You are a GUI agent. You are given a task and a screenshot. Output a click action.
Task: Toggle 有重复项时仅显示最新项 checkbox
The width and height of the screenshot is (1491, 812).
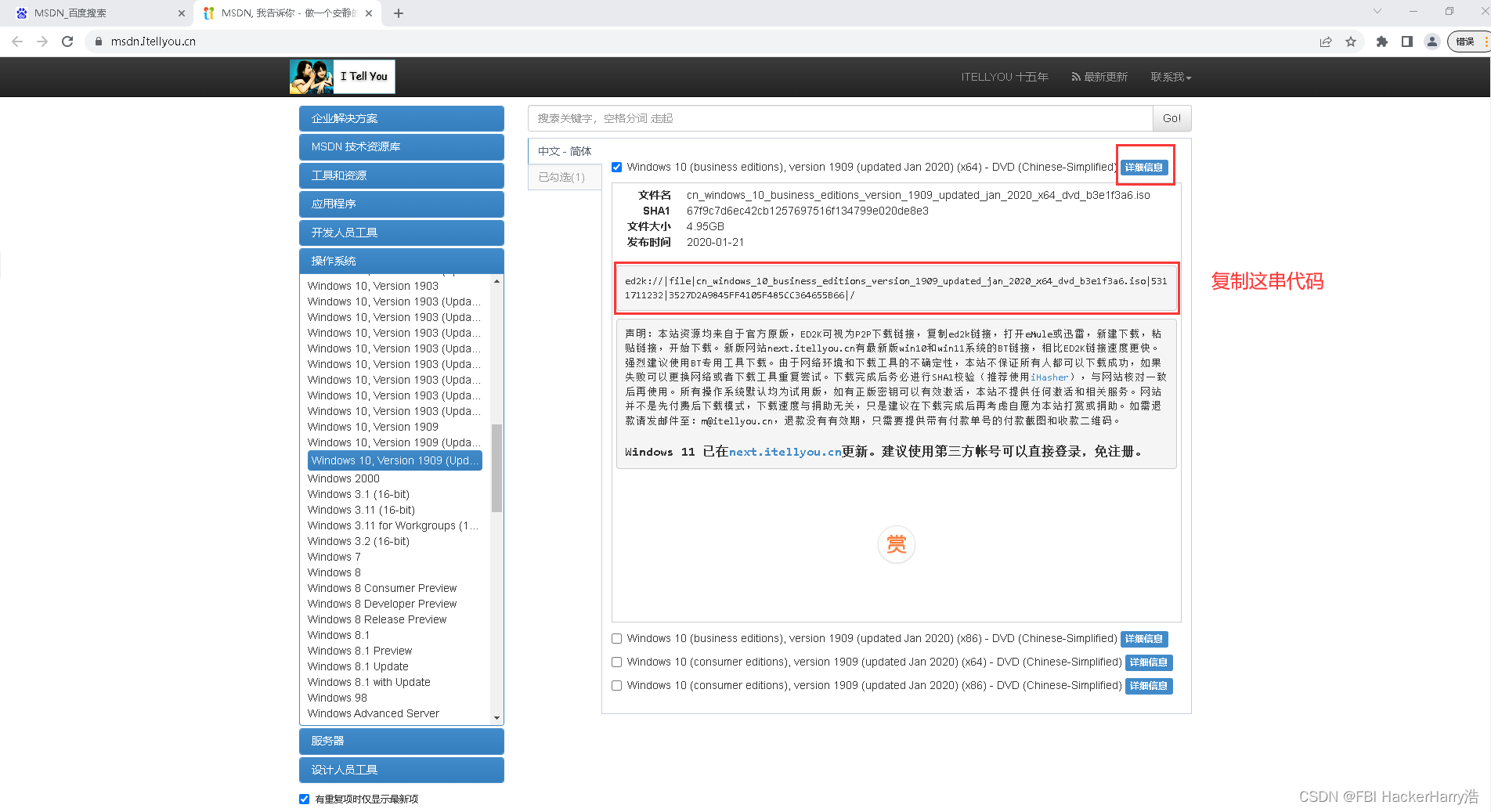pyautogui.click(x=305, y=799)
